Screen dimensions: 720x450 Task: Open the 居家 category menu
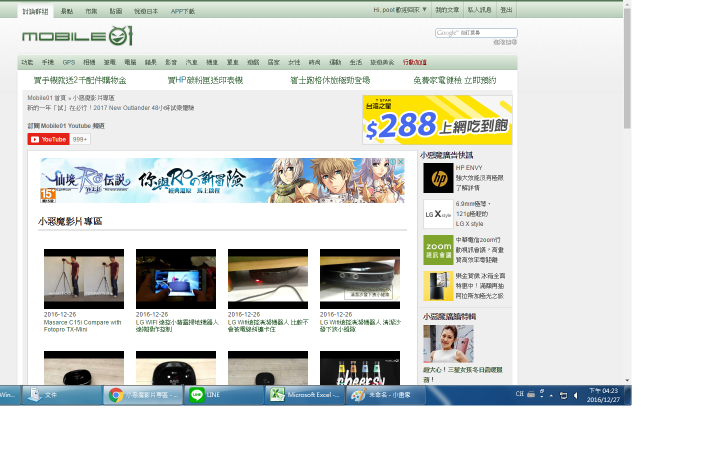point(274,62)
